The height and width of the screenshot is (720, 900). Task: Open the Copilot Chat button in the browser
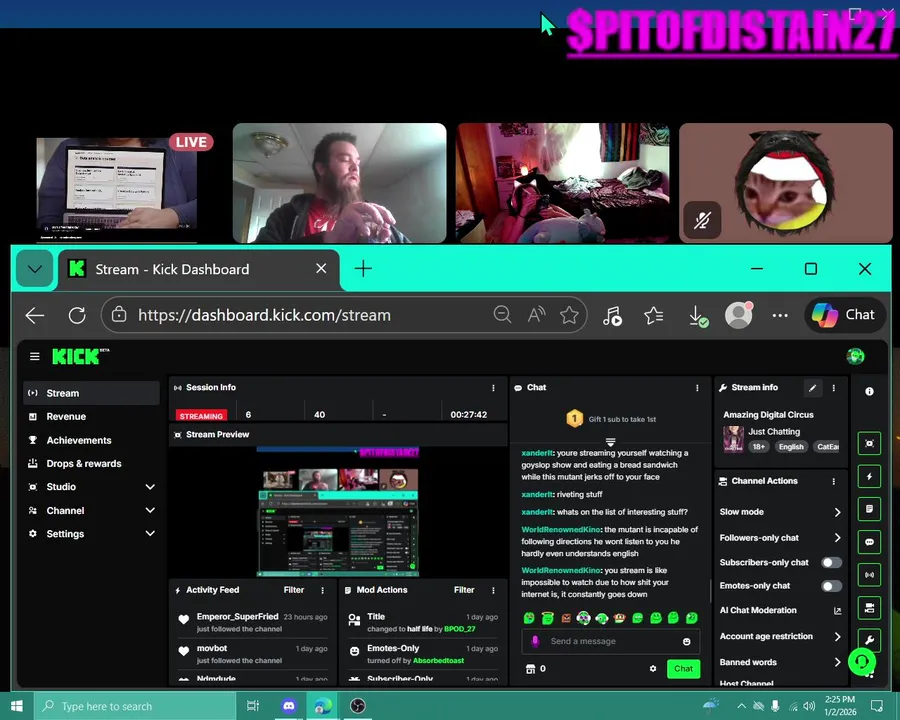pyautogui.click(x=844, y=315)
